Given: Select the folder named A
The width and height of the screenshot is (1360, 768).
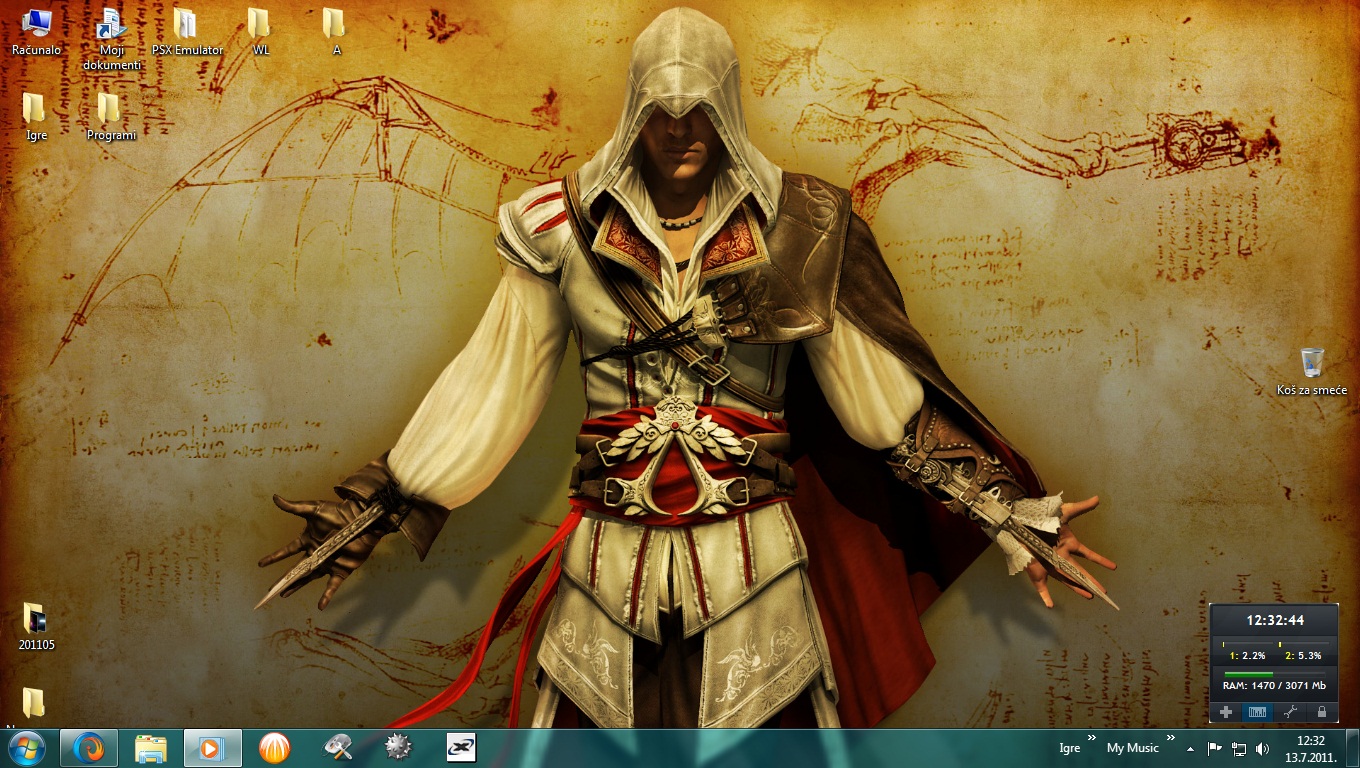Looking at the screenshot, I should 335,31.
